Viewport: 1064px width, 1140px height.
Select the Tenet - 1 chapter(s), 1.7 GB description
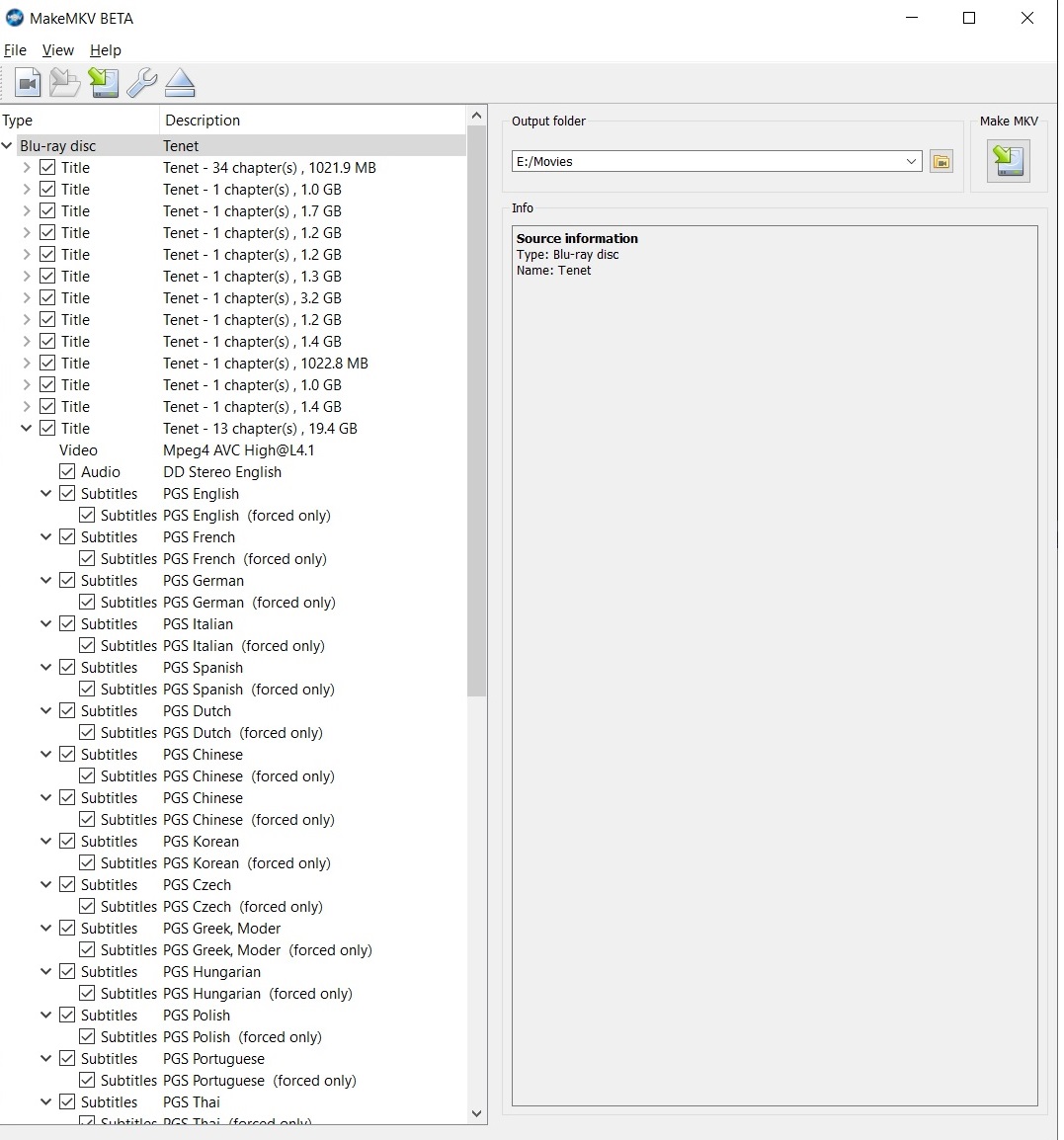(252, 210)
